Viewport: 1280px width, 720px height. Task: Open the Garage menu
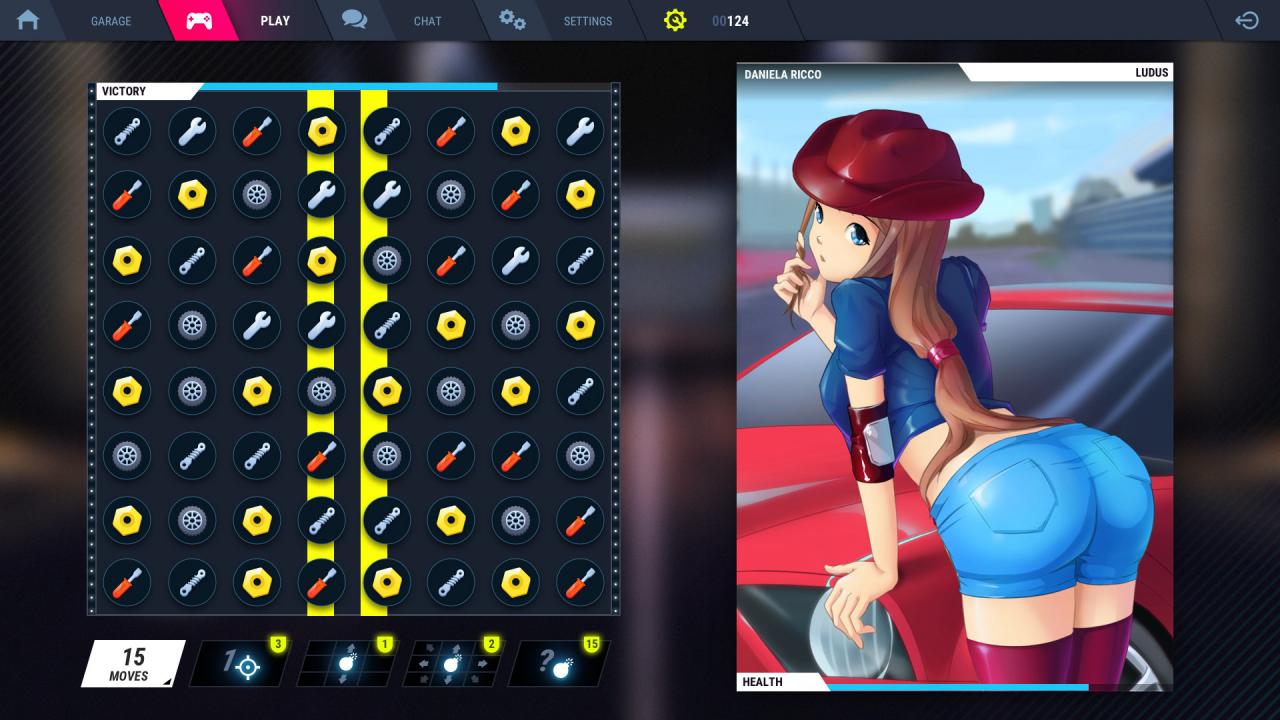[x=110, y=21]
